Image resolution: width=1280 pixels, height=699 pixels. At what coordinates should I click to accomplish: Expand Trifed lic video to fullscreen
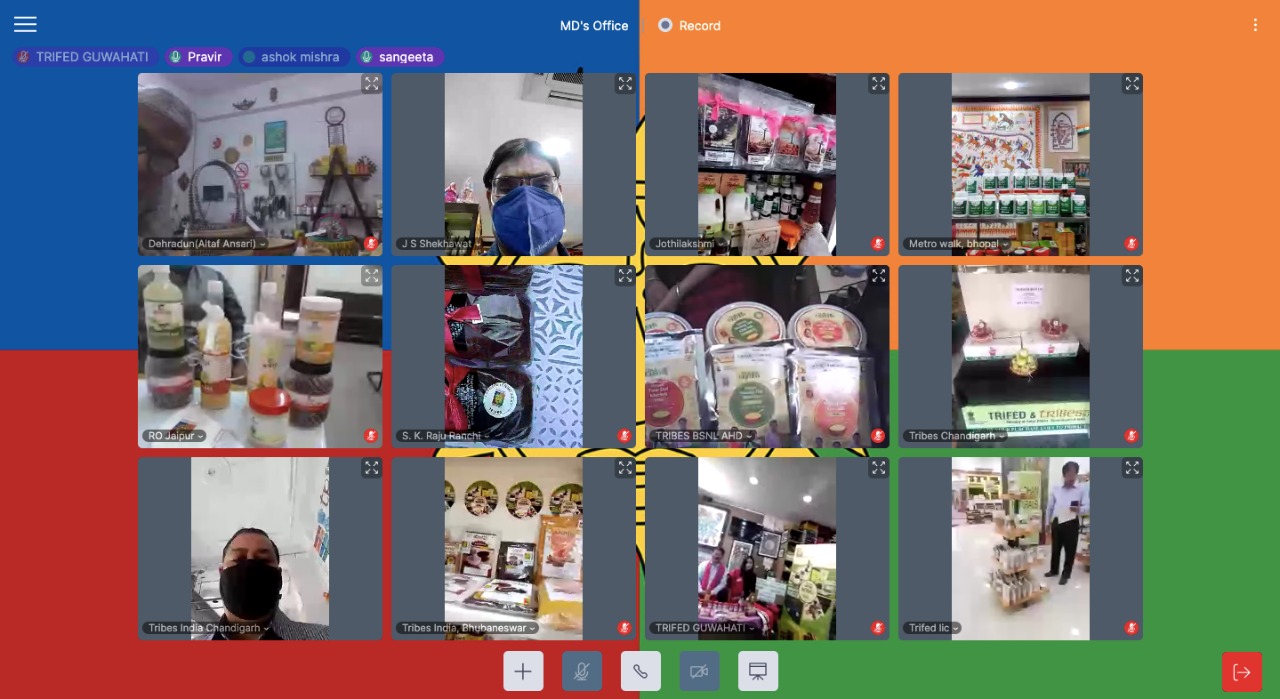(1132, 468)
